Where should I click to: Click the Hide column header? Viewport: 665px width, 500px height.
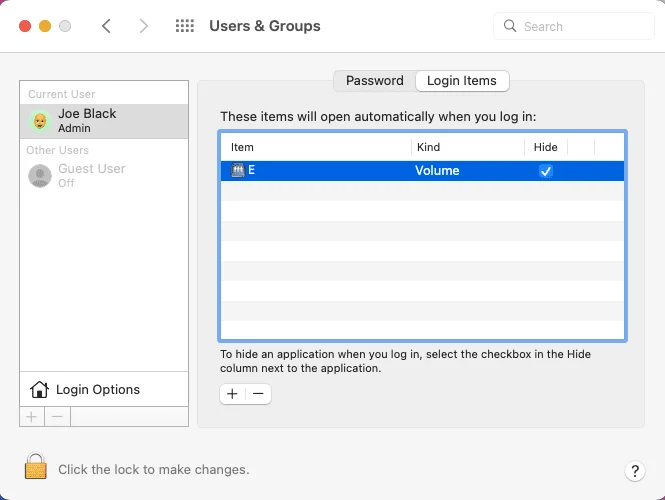point(545,147)
